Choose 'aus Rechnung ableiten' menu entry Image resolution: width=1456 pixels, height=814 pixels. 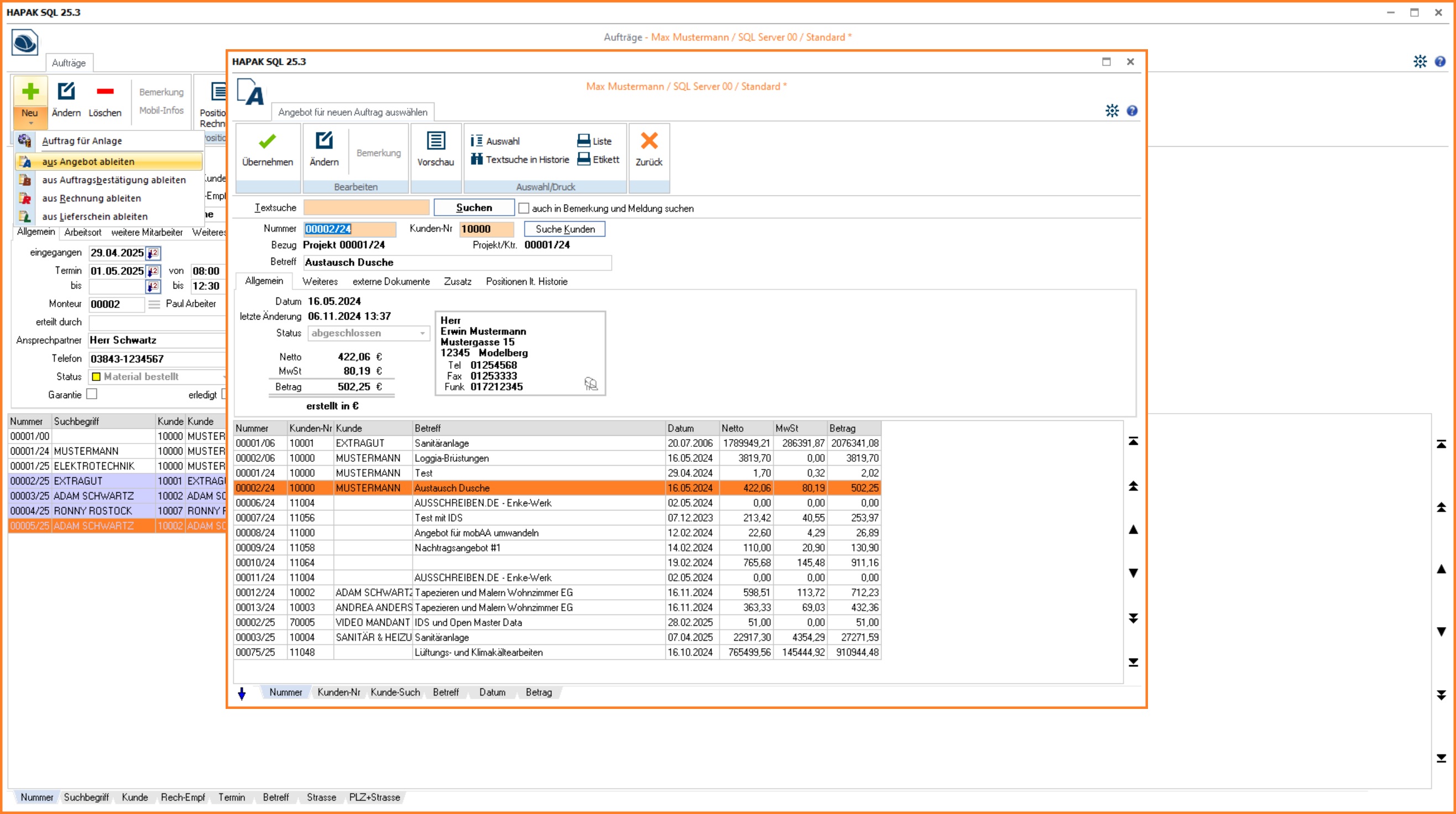(92, 199)
